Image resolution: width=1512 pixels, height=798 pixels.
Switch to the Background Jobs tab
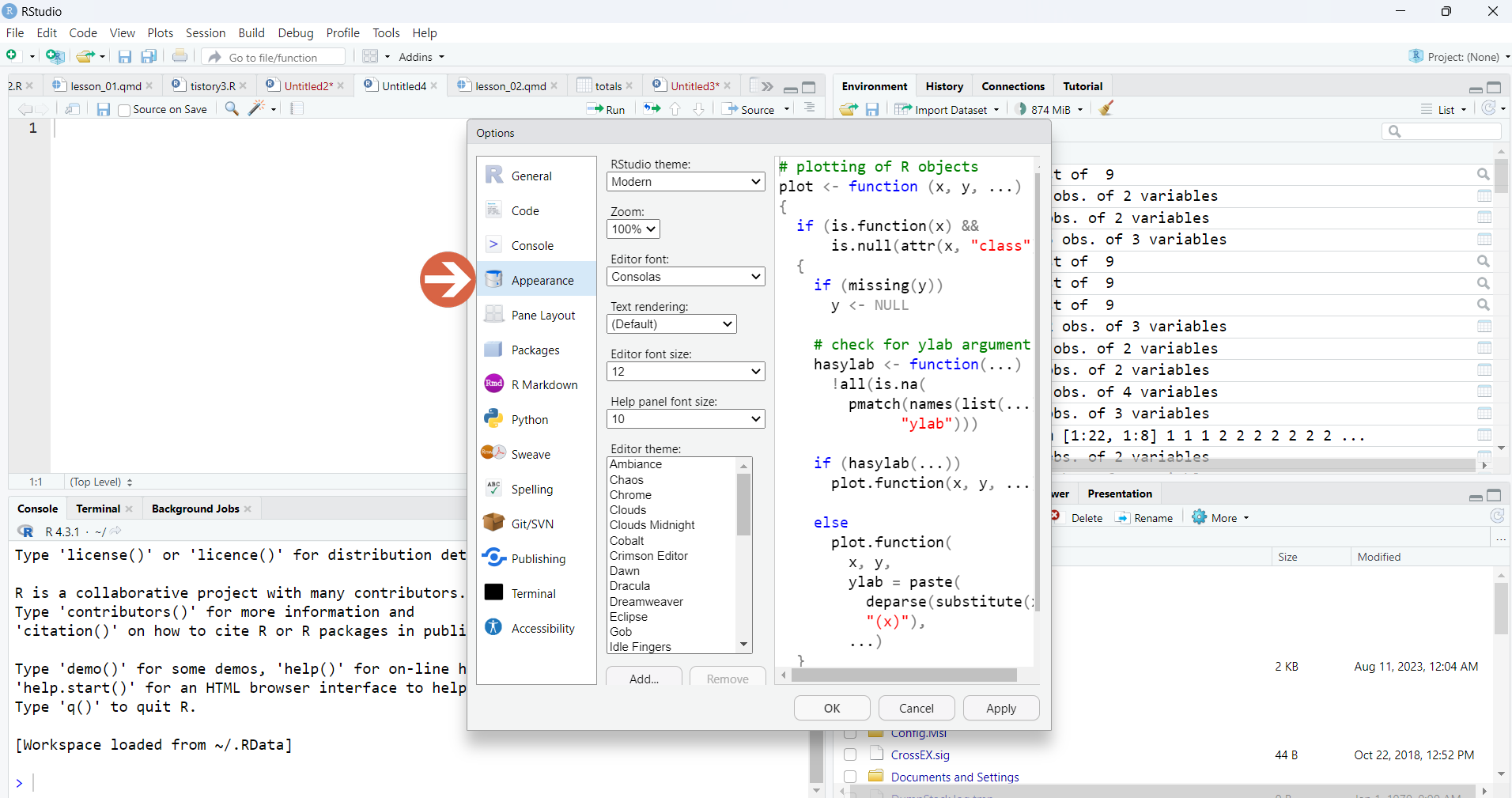pyautogui.click(x=195, y=509)
